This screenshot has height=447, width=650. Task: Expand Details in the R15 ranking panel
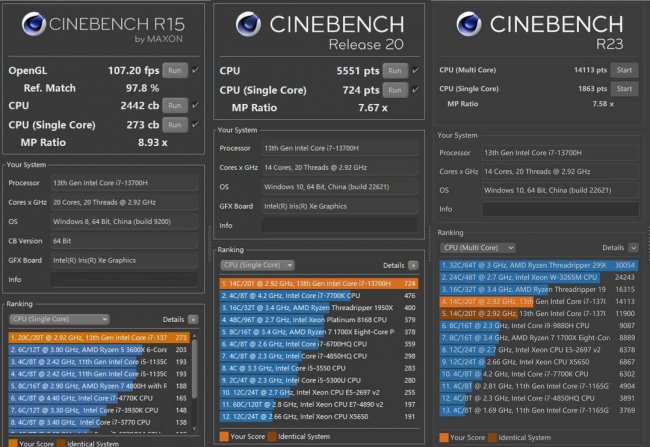[193, 319]
